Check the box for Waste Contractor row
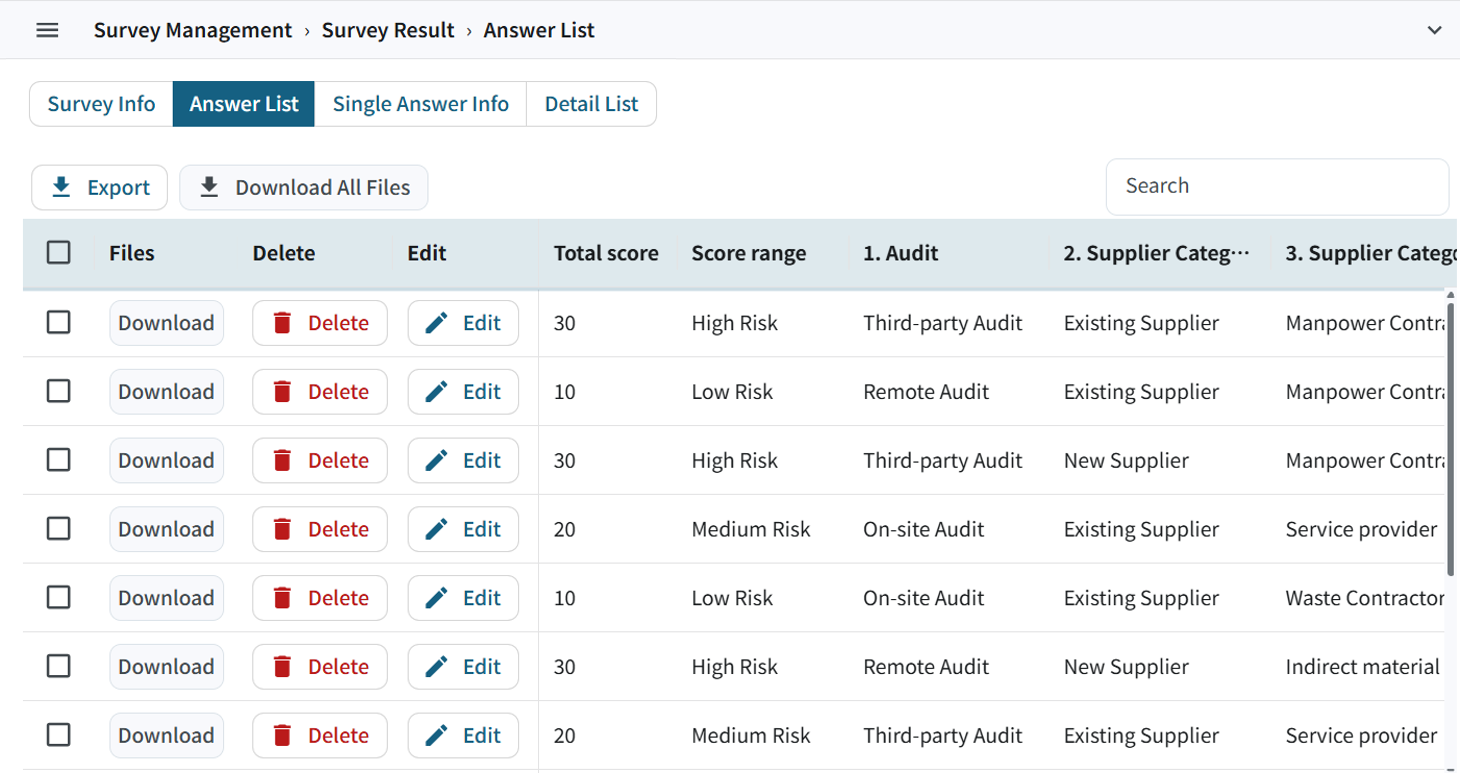Screen dimensions: 1460x773 pos(59,597)
